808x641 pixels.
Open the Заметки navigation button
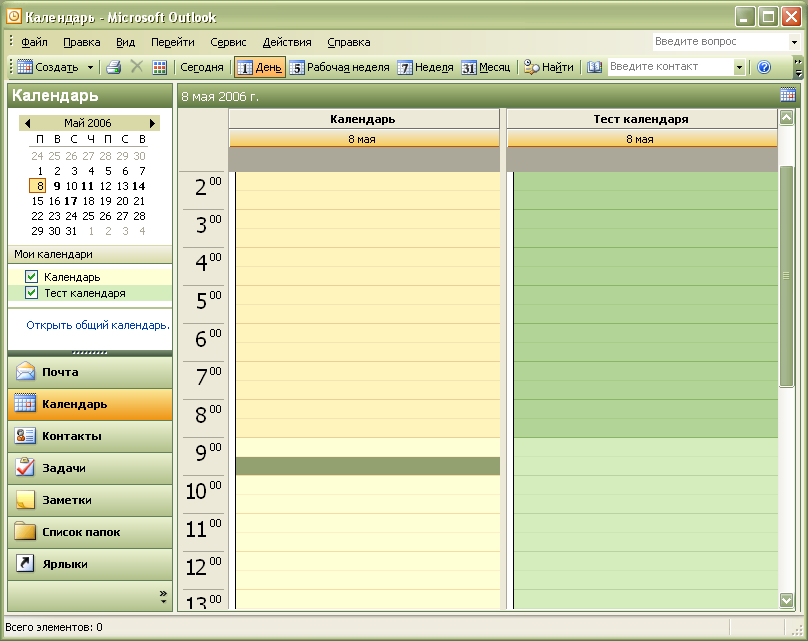(90, 500)
